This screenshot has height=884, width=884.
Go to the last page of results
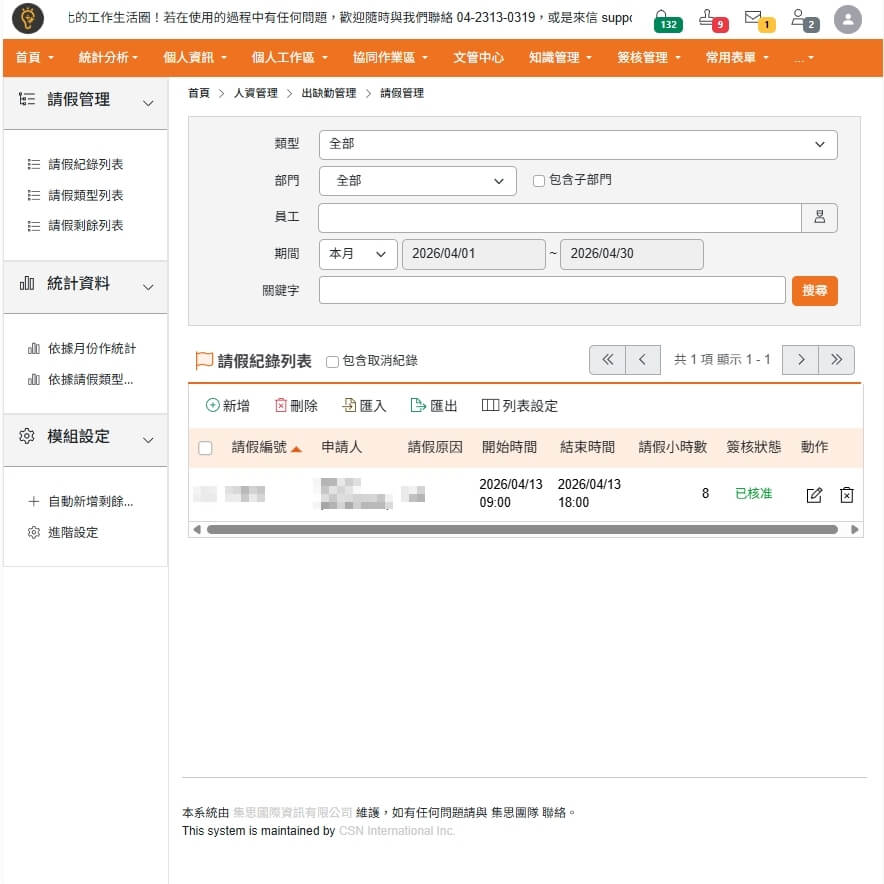(x=836, y=360)
